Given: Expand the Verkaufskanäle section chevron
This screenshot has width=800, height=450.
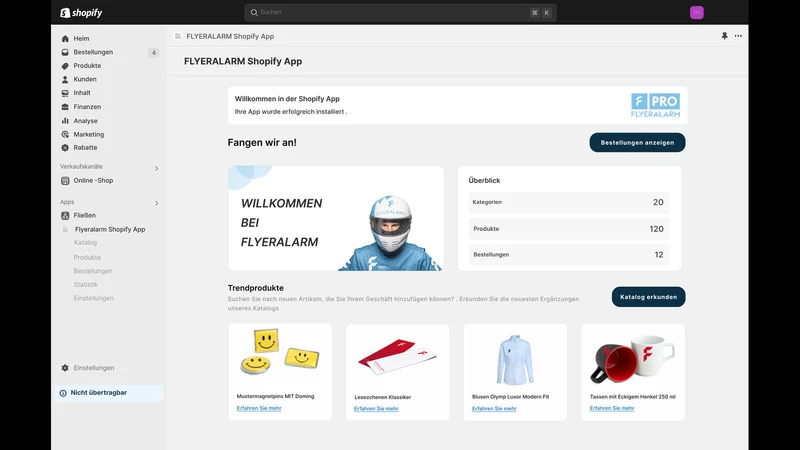Looking at the screenshot, I should click(x=157, y=168).
